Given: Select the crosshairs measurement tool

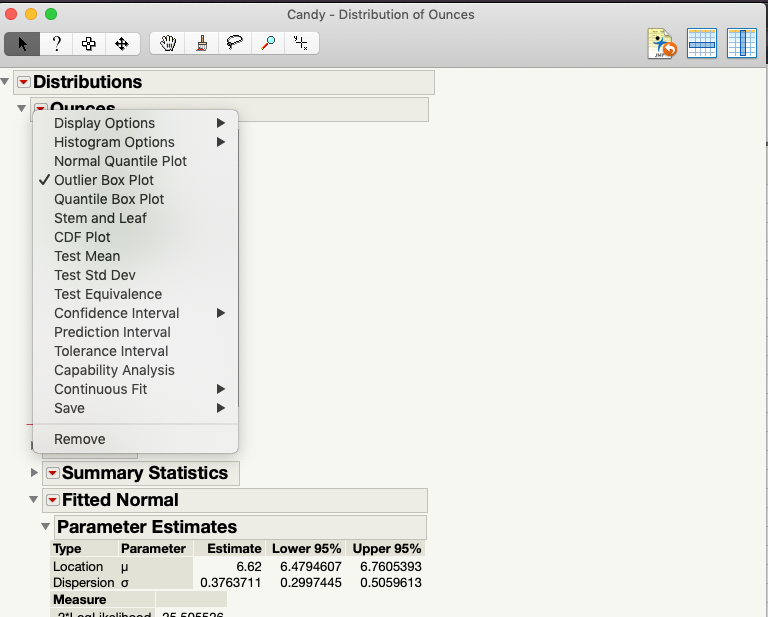Looking at the screenshot, I should click(x=301, y=44).
